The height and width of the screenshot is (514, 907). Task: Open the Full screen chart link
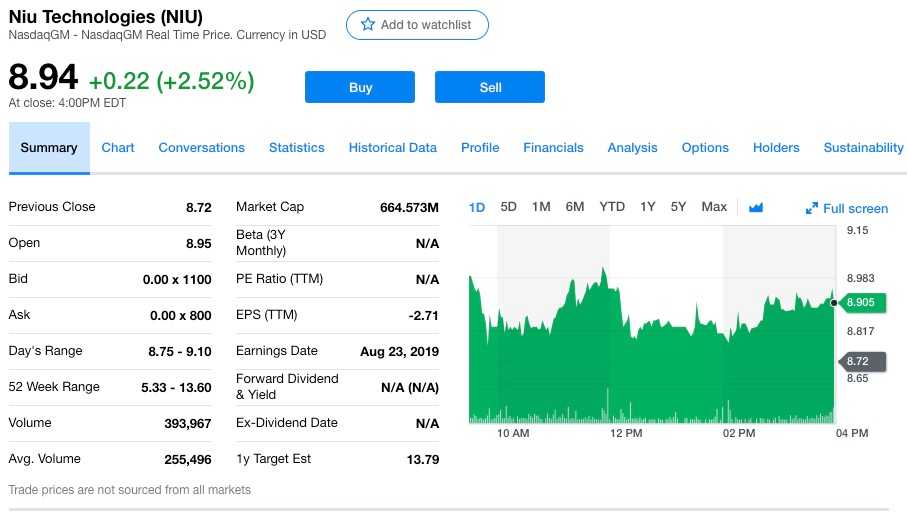[847, 209]
